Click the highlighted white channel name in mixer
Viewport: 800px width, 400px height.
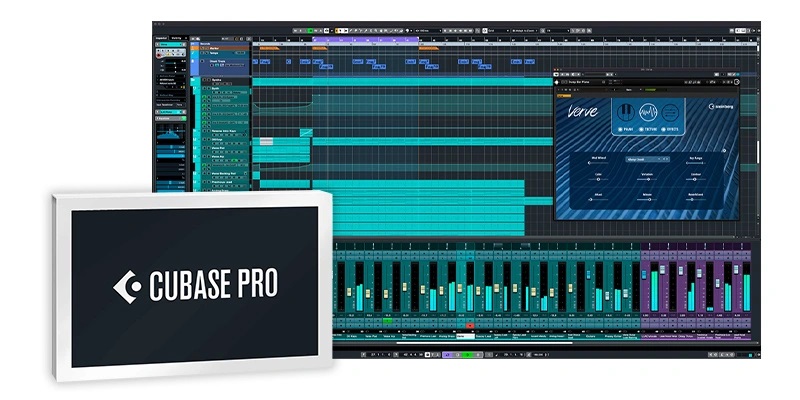[465, 335]
